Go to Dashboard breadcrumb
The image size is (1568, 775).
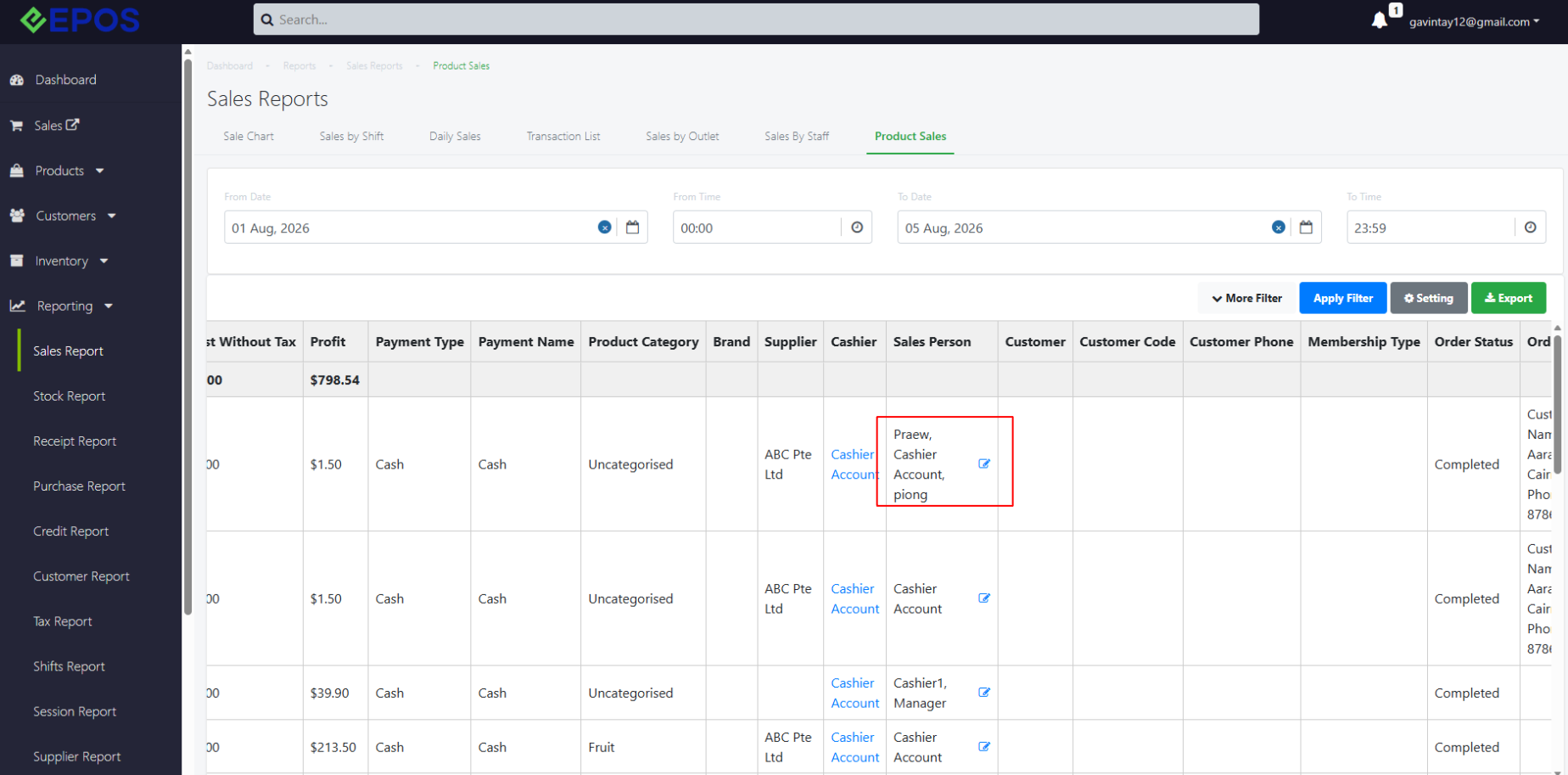pos(230,66)
